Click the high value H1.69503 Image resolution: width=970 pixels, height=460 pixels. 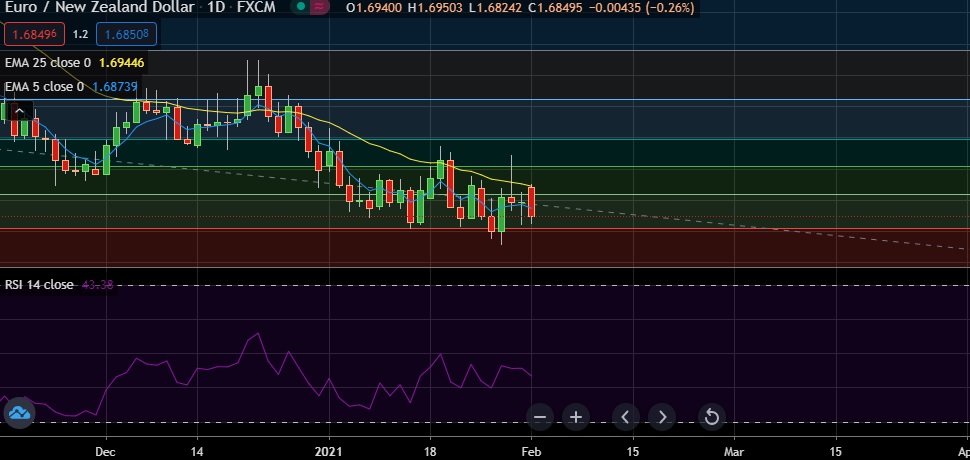click(x=435, y=8)
